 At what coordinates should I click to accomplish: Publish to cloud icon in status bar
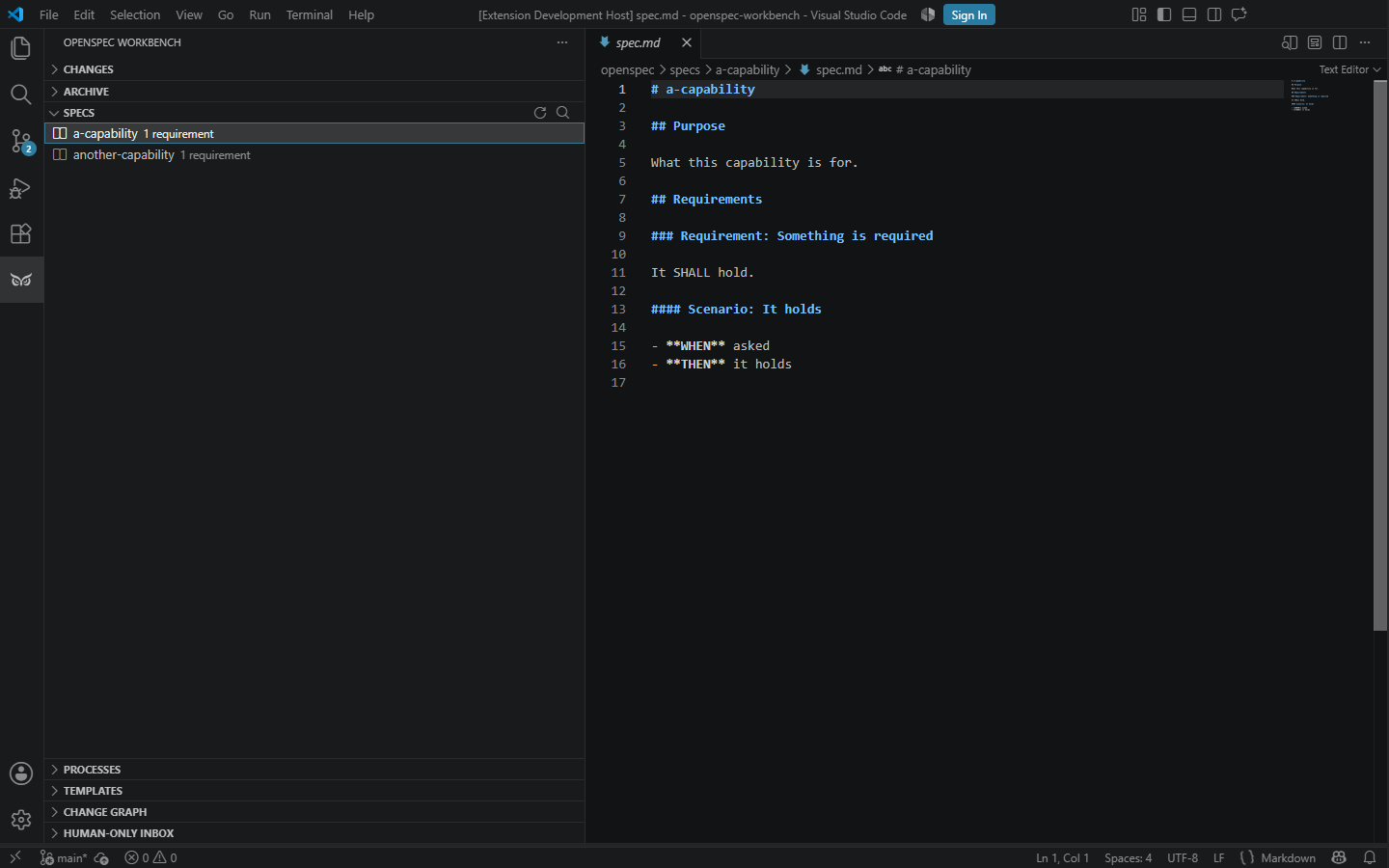coord(101,857)
